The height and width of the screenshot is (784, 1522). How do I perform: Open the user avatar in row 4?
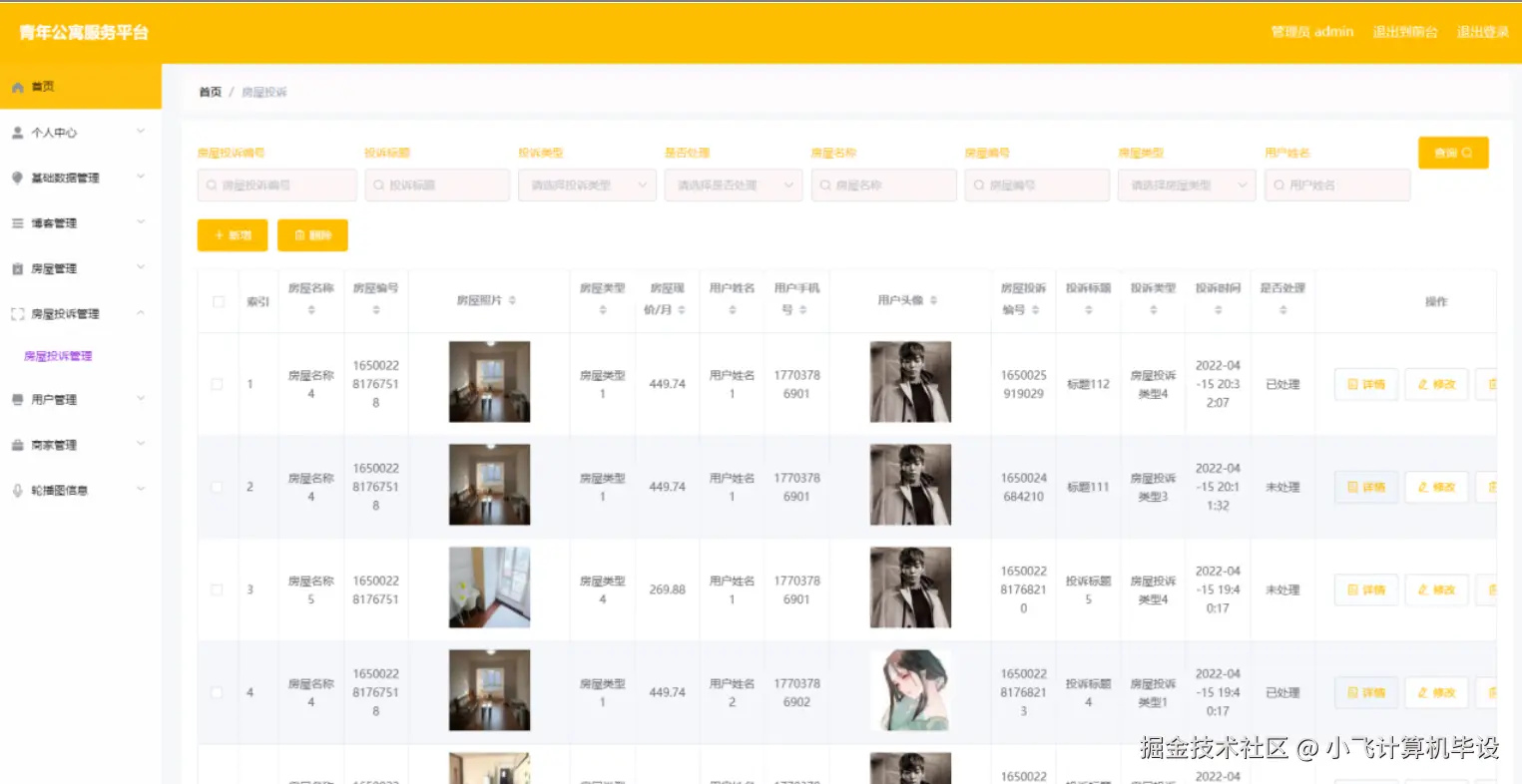click(910, 690)
